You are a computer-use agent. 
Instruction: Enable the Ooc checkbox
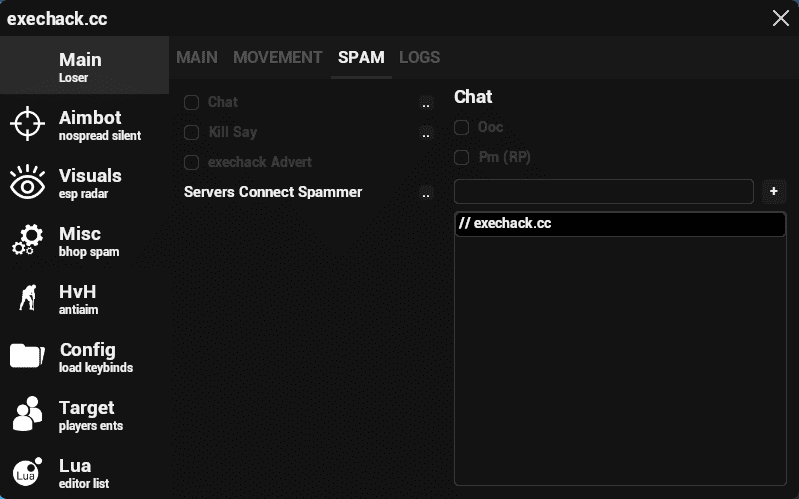[462, 127]
